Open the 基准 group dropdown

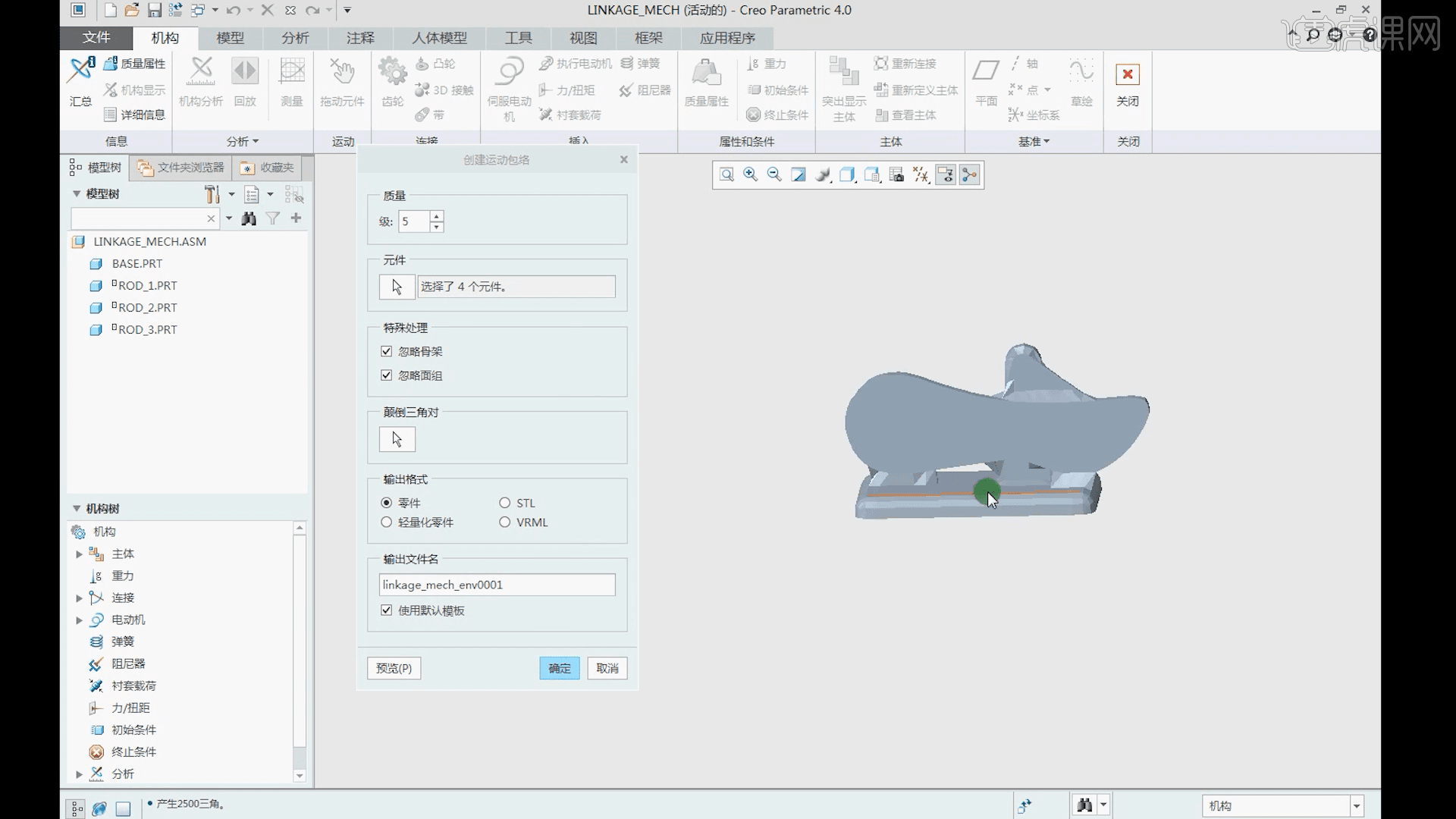(x=1034, y=142)
